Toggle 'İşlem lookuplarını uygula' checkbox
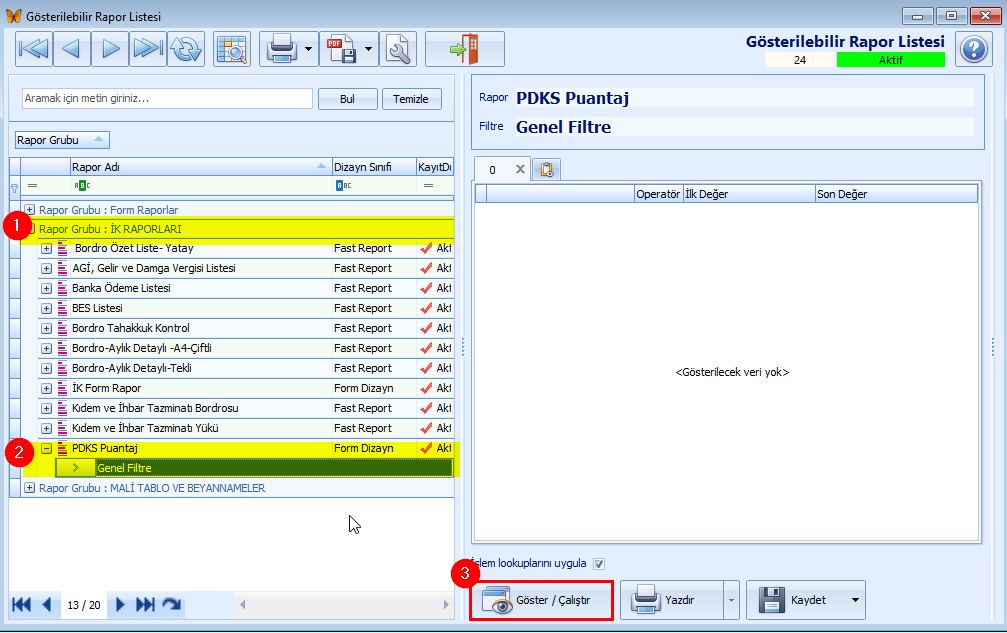The width and height of the screenshot is (1007, 633). point(599,564)
